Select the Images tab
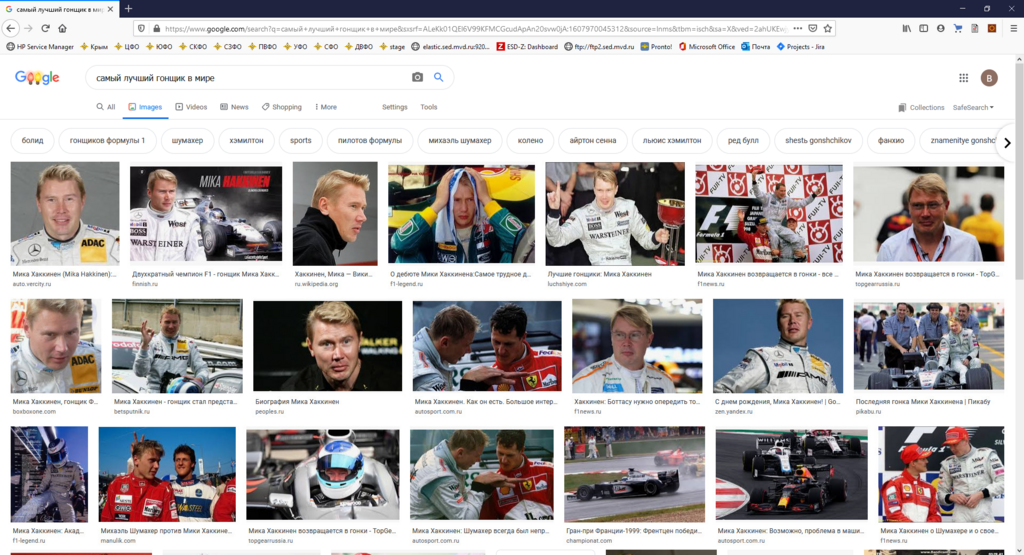Viewport: 1024px width, 555px height. (145, 107)
